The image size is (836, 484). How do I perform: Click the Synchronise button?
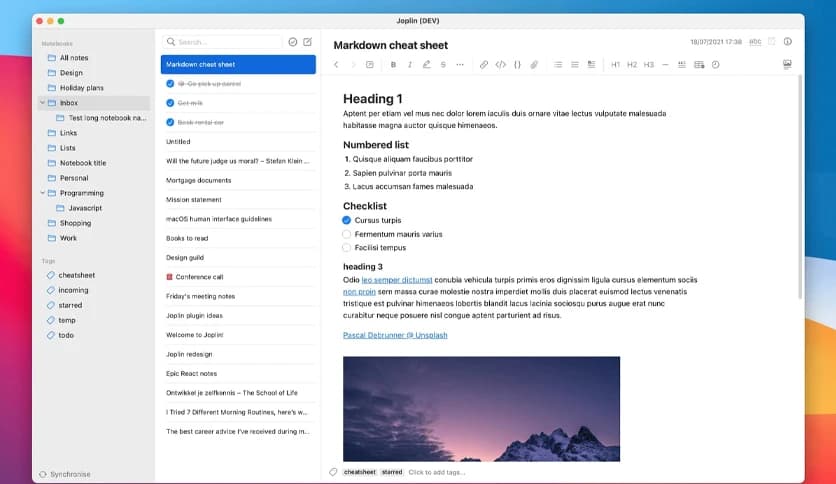(64, 474)
